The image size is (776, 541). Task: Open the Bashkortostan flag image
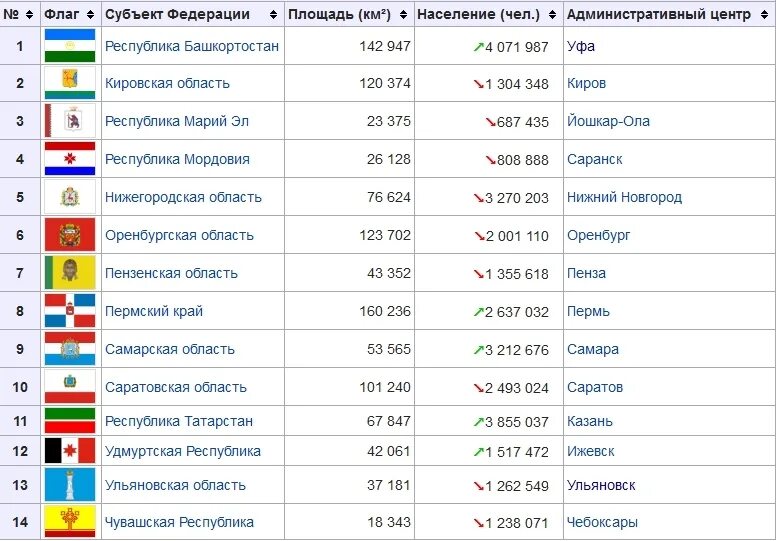pos(70,46)
